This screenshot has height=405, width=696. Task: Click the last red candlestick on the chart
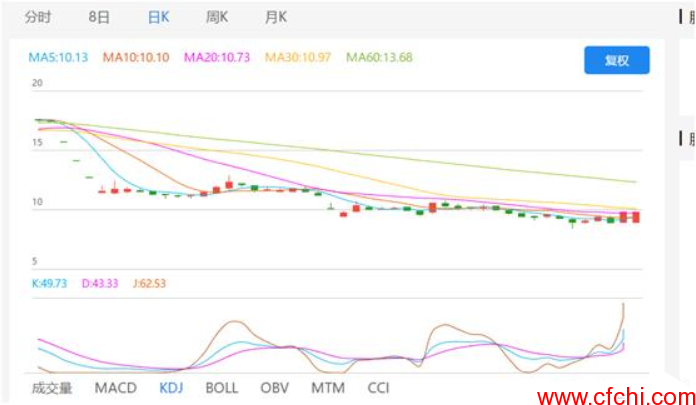click(636, 217)
